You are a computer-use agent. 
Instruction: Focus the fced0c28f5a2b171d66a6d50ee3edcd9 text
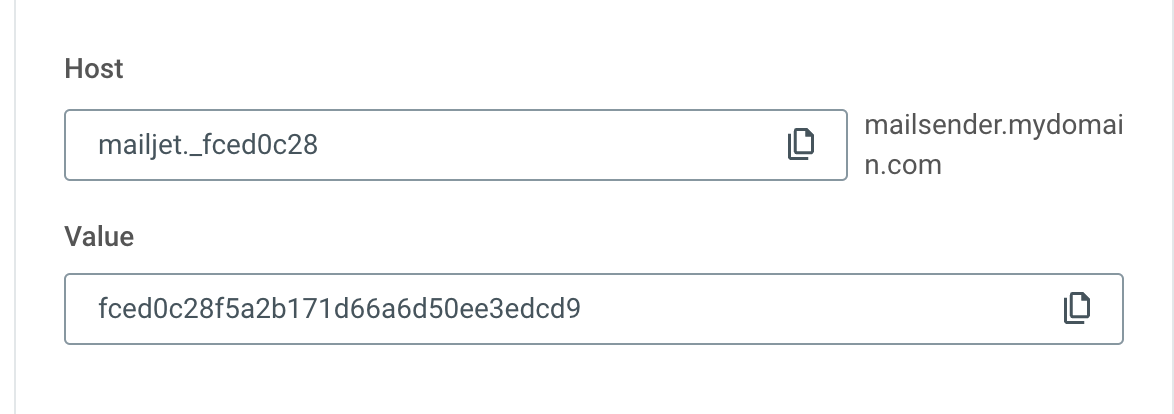pos(339,309)
